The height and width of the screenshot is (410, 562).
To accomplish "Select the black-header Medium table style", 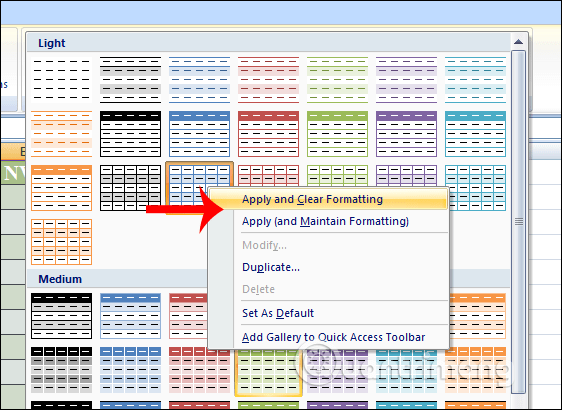I will (x=61, y=316).
